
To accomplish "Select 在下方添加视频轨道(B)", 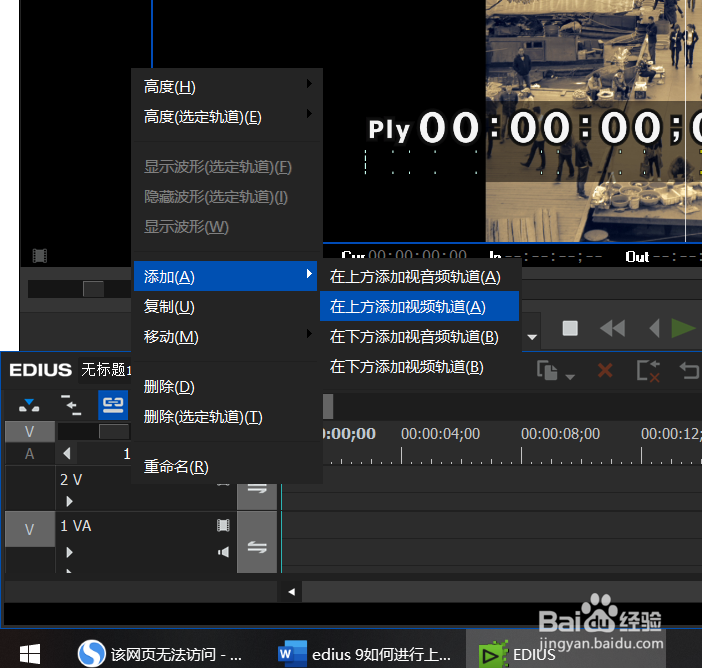I will [419, 367].
